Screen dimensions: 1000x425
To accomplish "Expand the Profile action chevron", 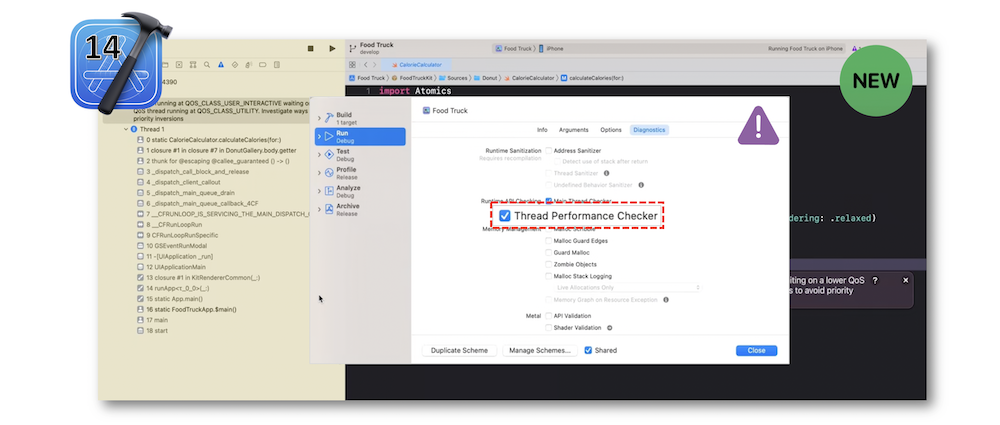I will click(x=320, y=173).
